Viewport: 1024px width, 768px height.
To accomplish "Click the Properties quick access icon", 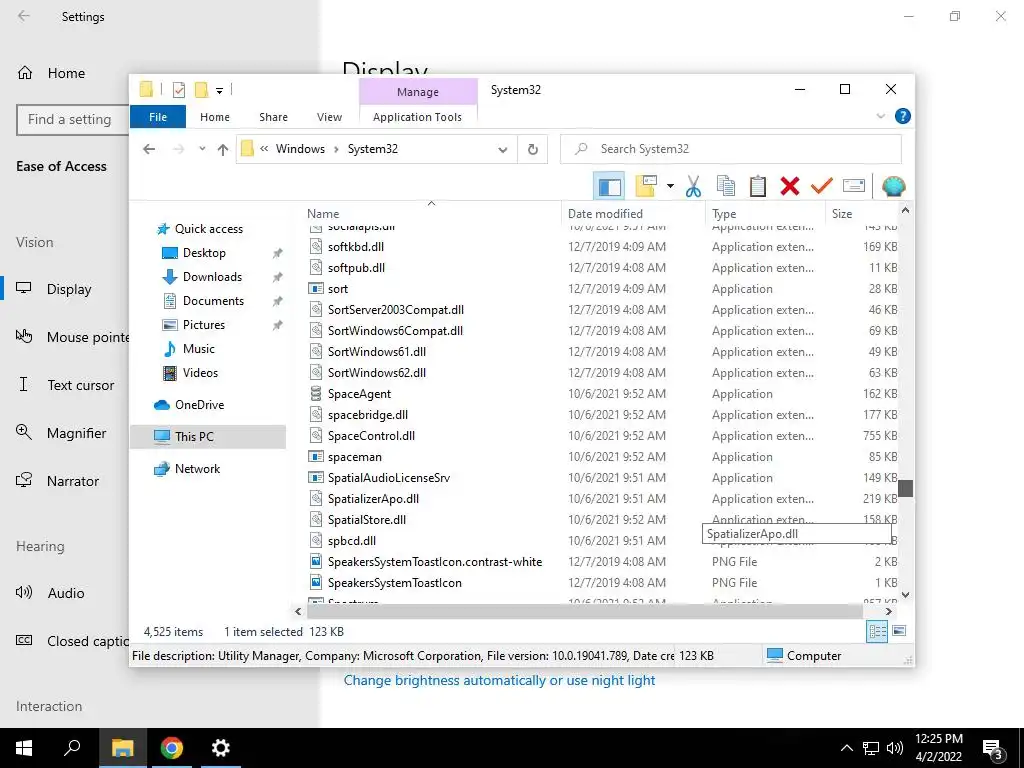I will point(178,90).
